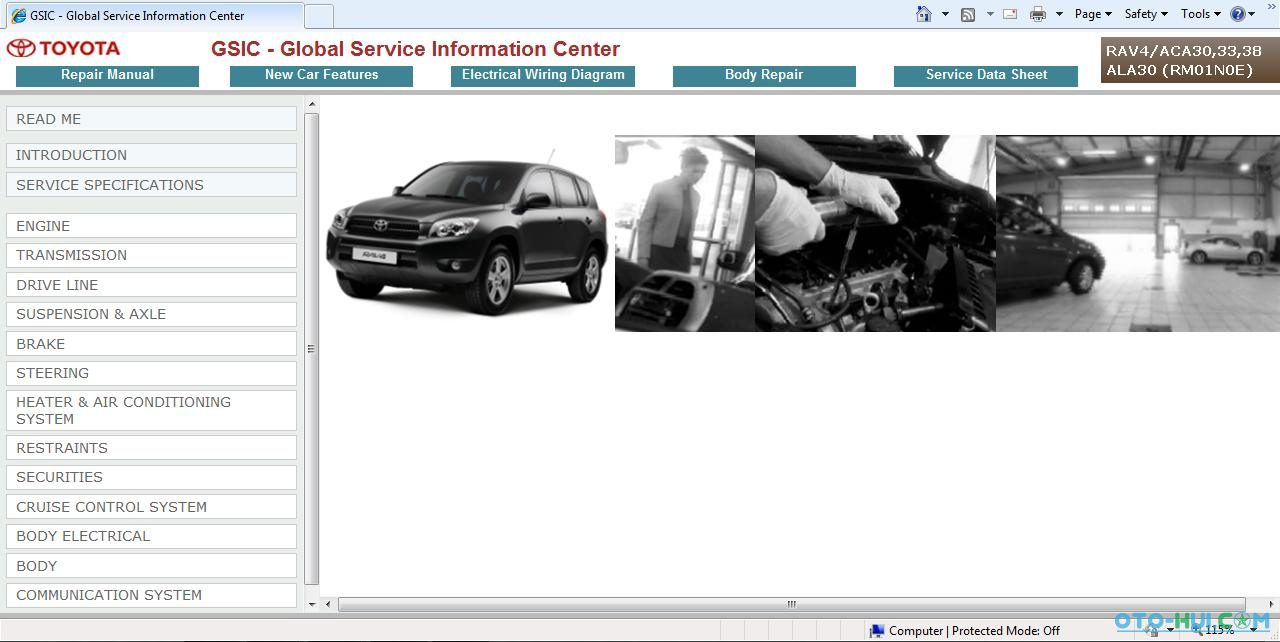Image resolution: width=1280 pixels, height=642 pixels.
Task: Click the Read Mail envelope icon
Action: click(x=1010, y=14)
